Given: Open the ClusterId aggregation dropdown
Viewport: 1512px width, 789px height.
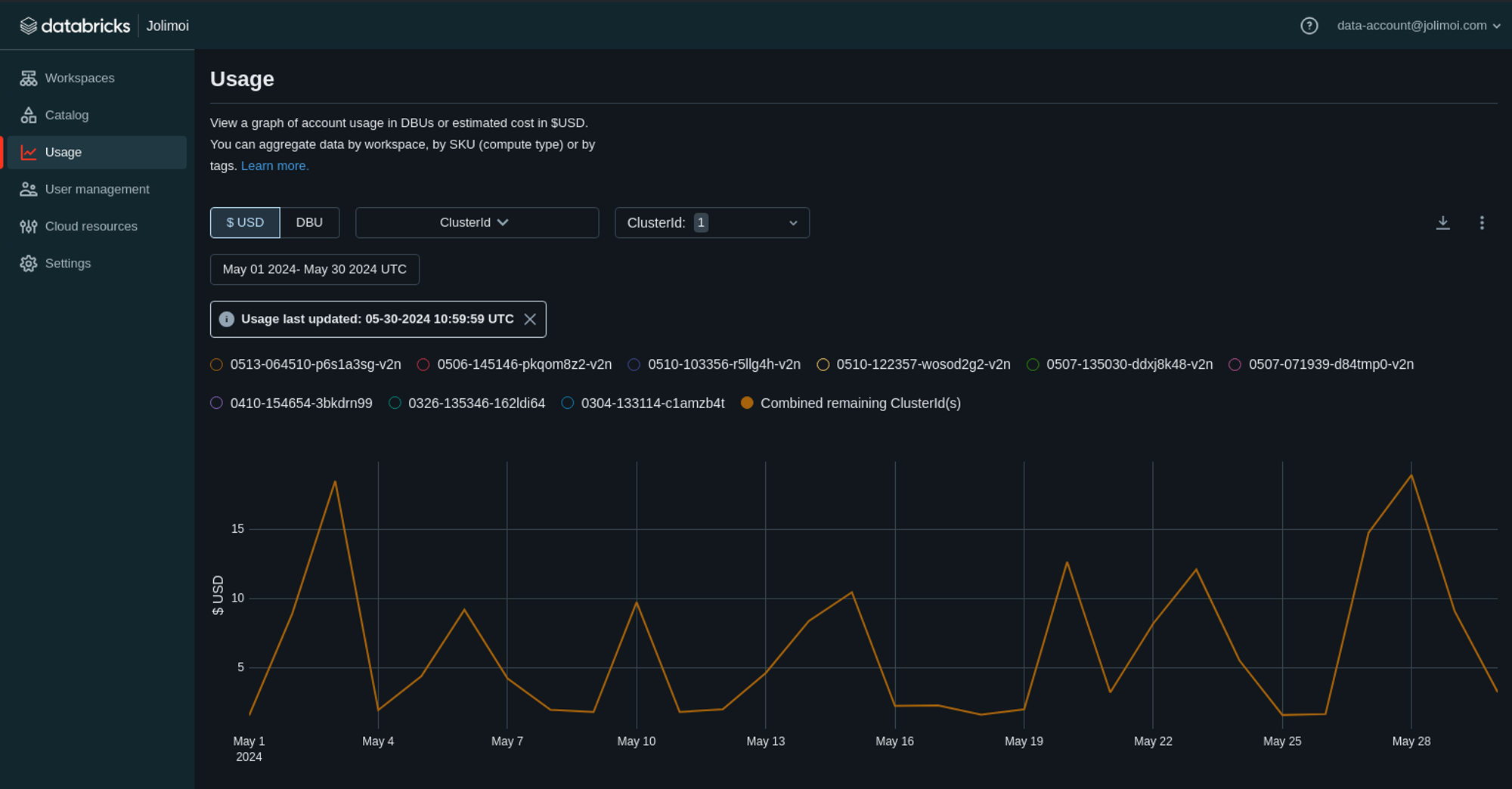Looking at the screenshot, I should 476,222.
